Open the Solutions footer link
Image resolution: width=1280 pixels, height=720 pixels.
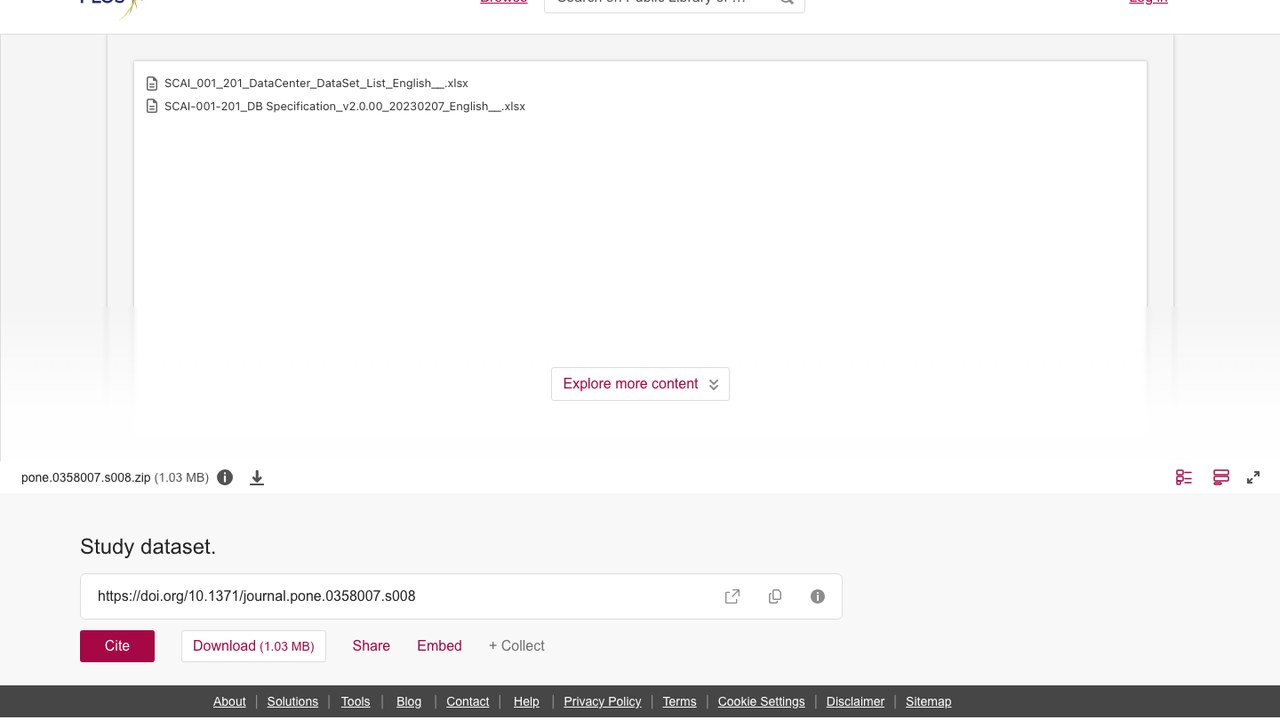(x=292, y=702)
